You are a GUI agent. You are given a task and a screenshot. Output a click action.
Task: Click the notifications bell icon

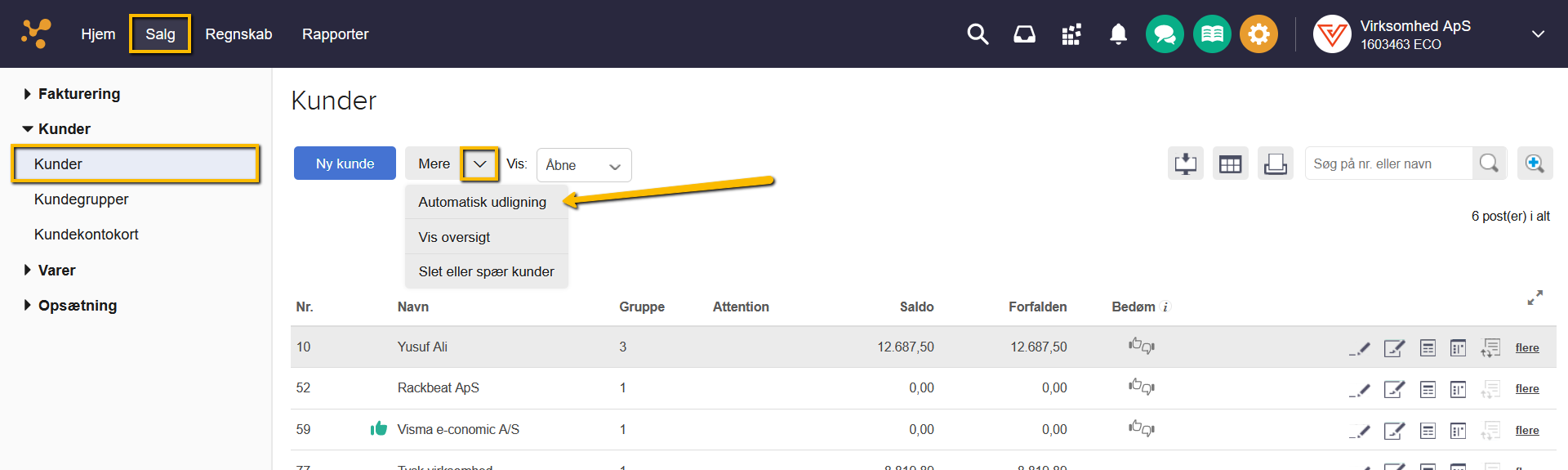click(x=1118, y=34)
